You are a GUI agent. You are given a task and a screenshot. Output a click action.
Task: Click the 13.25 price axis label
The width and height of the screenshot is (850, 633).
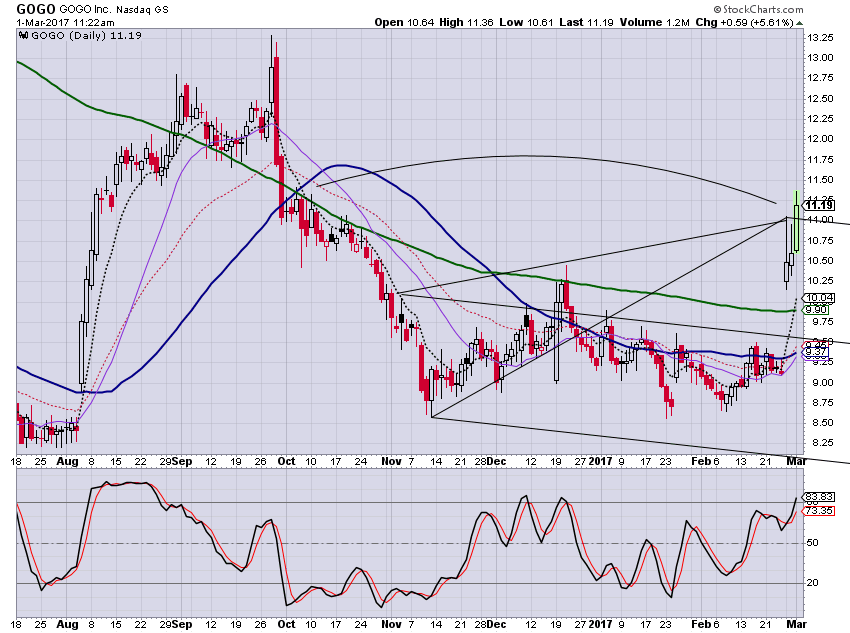pyautogui.click(x=821, y=38)
